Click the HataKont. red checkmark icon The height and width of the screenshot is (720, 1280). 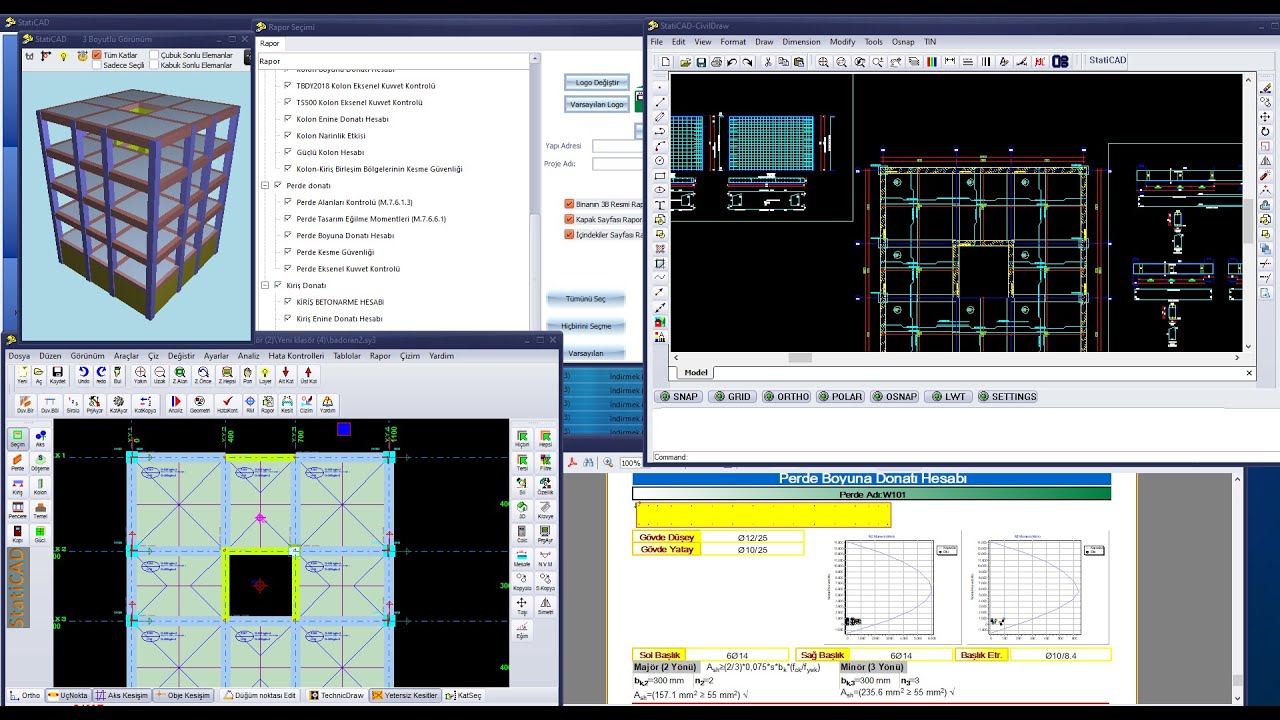click(227, 404)
